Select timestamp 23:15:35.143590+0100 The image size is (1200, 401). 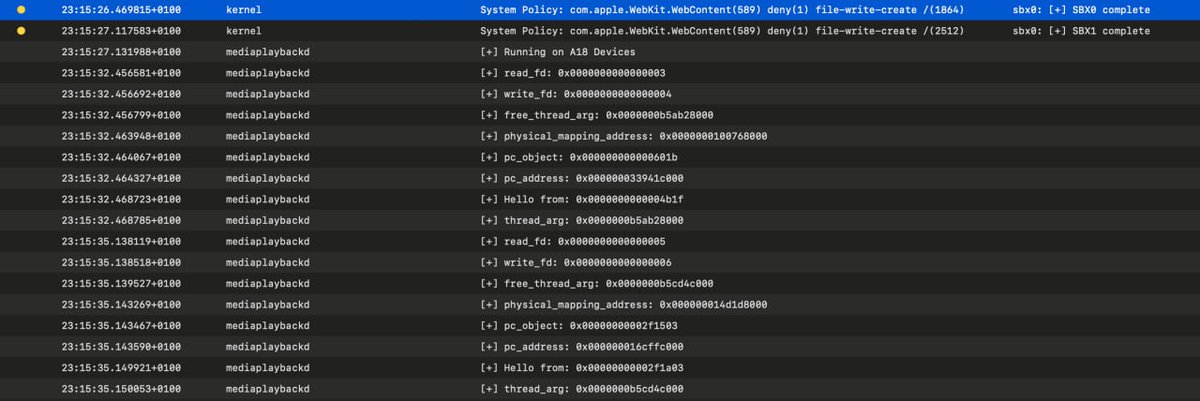(x=121, y=346)
